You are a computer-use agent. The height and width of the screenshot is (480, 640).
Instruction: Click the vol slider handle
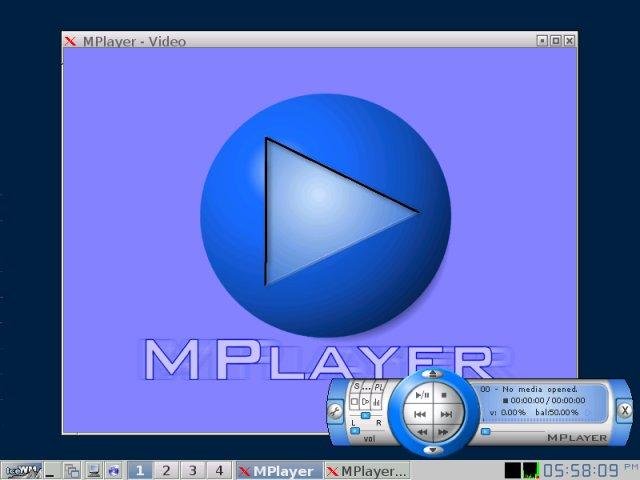[356, 430]
